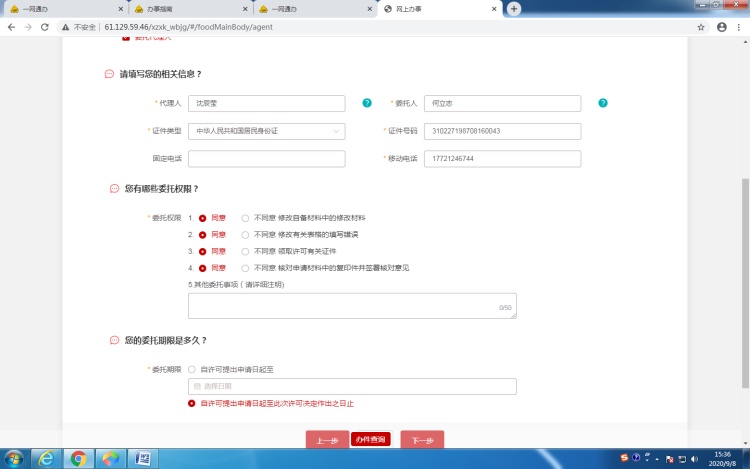Click the 固定电话 input field

tap(266, 159)
